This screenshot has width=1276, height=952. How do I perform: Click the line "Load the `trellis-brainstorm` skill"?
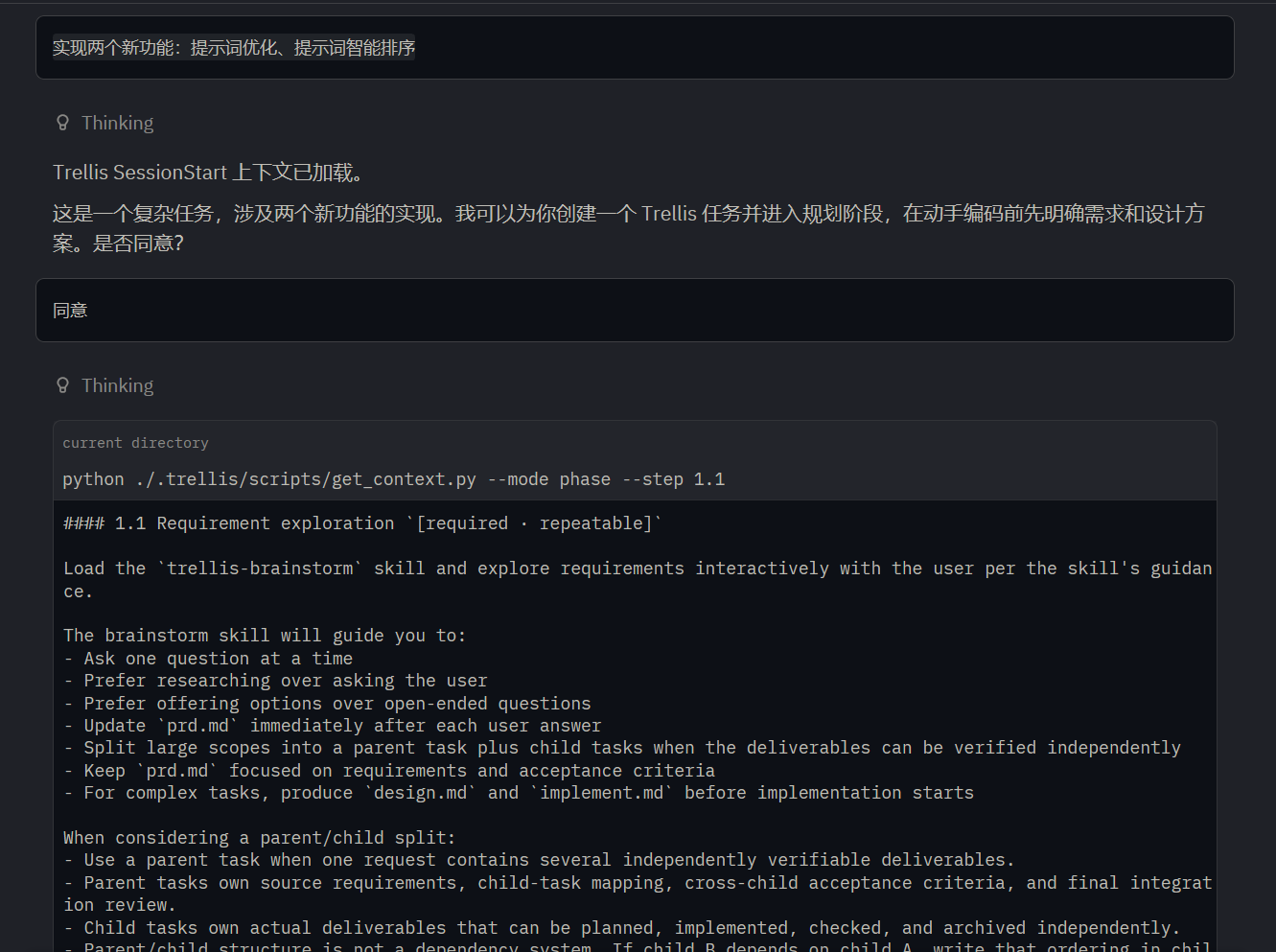(638, 580)
